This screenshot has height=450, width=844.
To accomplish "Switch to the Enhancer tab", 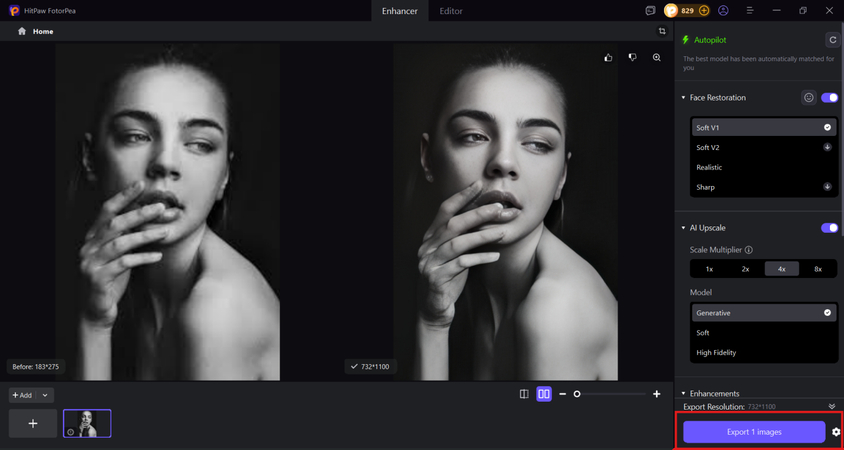I will pyautogui.click(x=400, y=11).
